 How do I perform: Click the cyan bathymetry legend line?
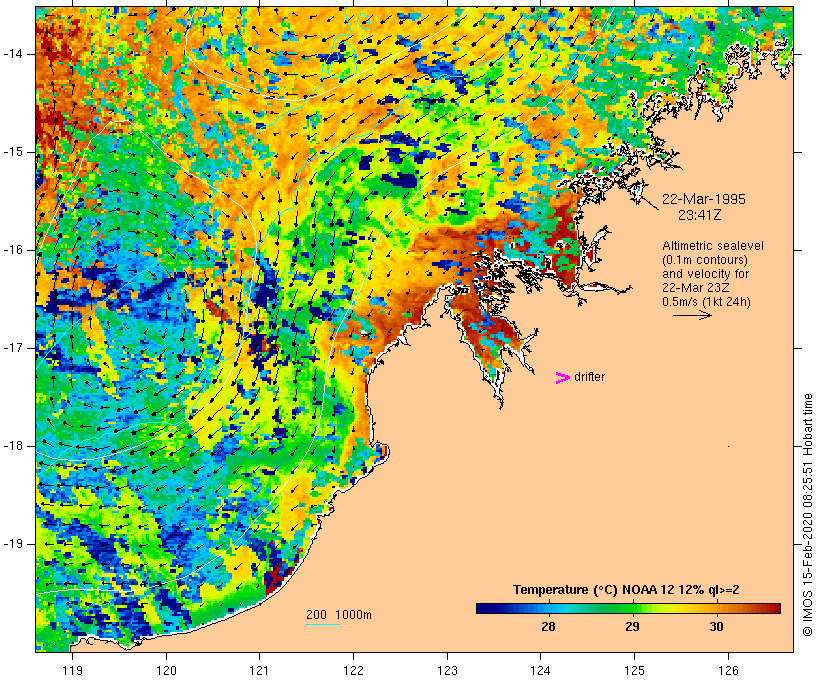point(323,624)
